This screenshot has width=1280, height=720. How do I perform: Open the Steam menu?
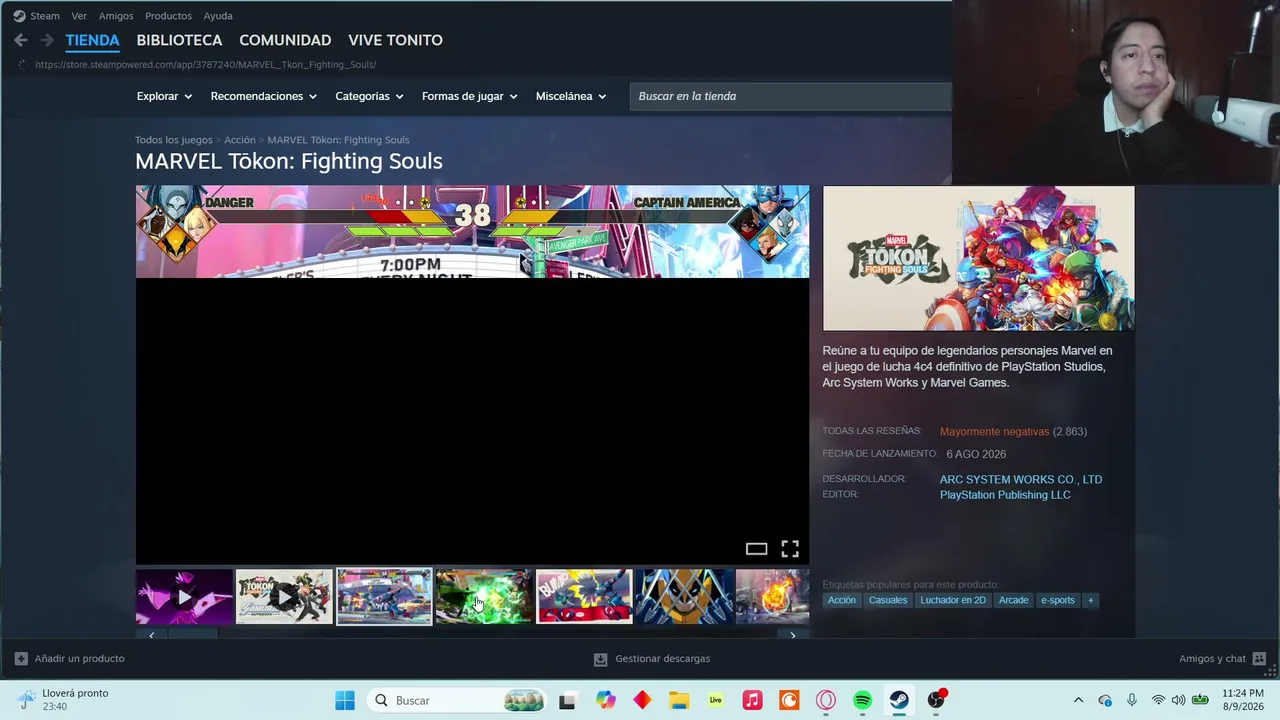pyautogui.click(x=37, y=16)
